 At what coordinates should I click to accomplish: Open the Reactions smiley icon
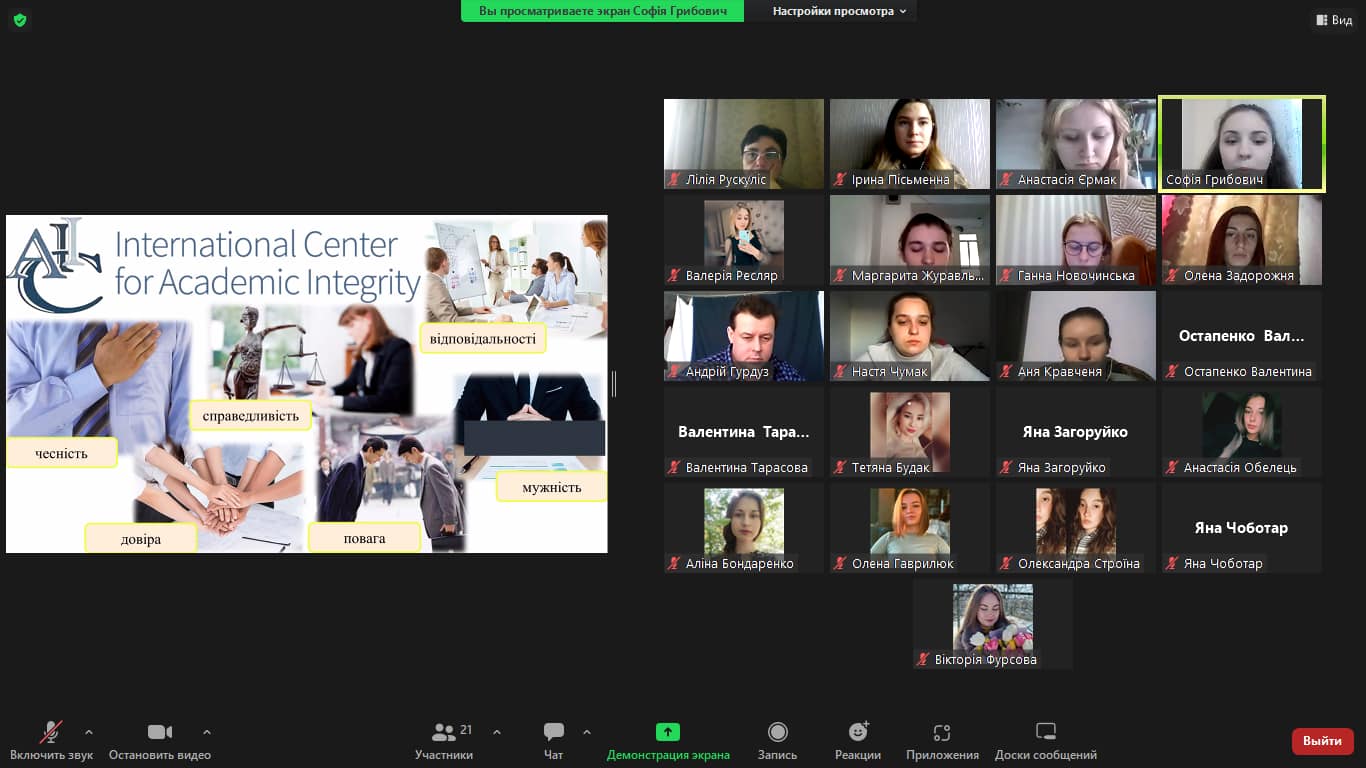[x=858, y=733]
